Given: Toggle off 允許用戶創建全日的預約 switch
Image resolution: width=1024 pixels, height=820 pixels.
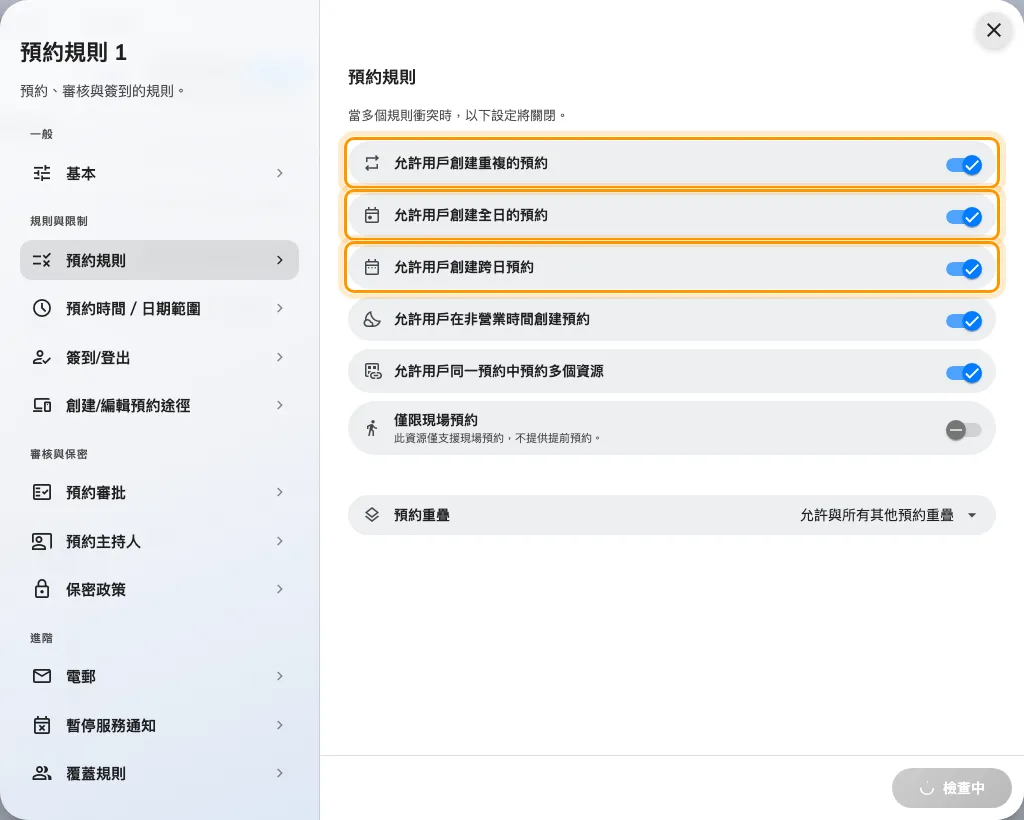Looking at the screenshot, I should [x=964, y=217].
